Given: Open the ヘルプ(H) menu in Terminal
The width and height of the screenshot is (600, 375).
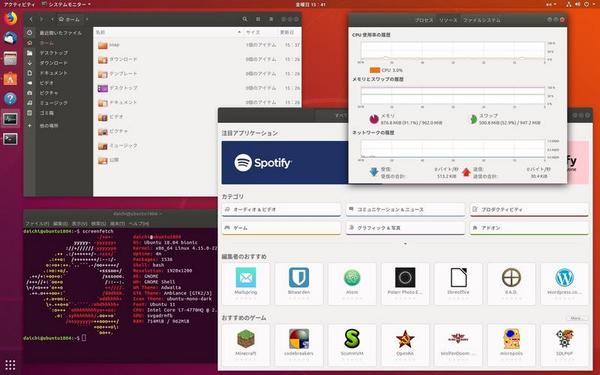Looking at the screenshot, I should point(139,223).
